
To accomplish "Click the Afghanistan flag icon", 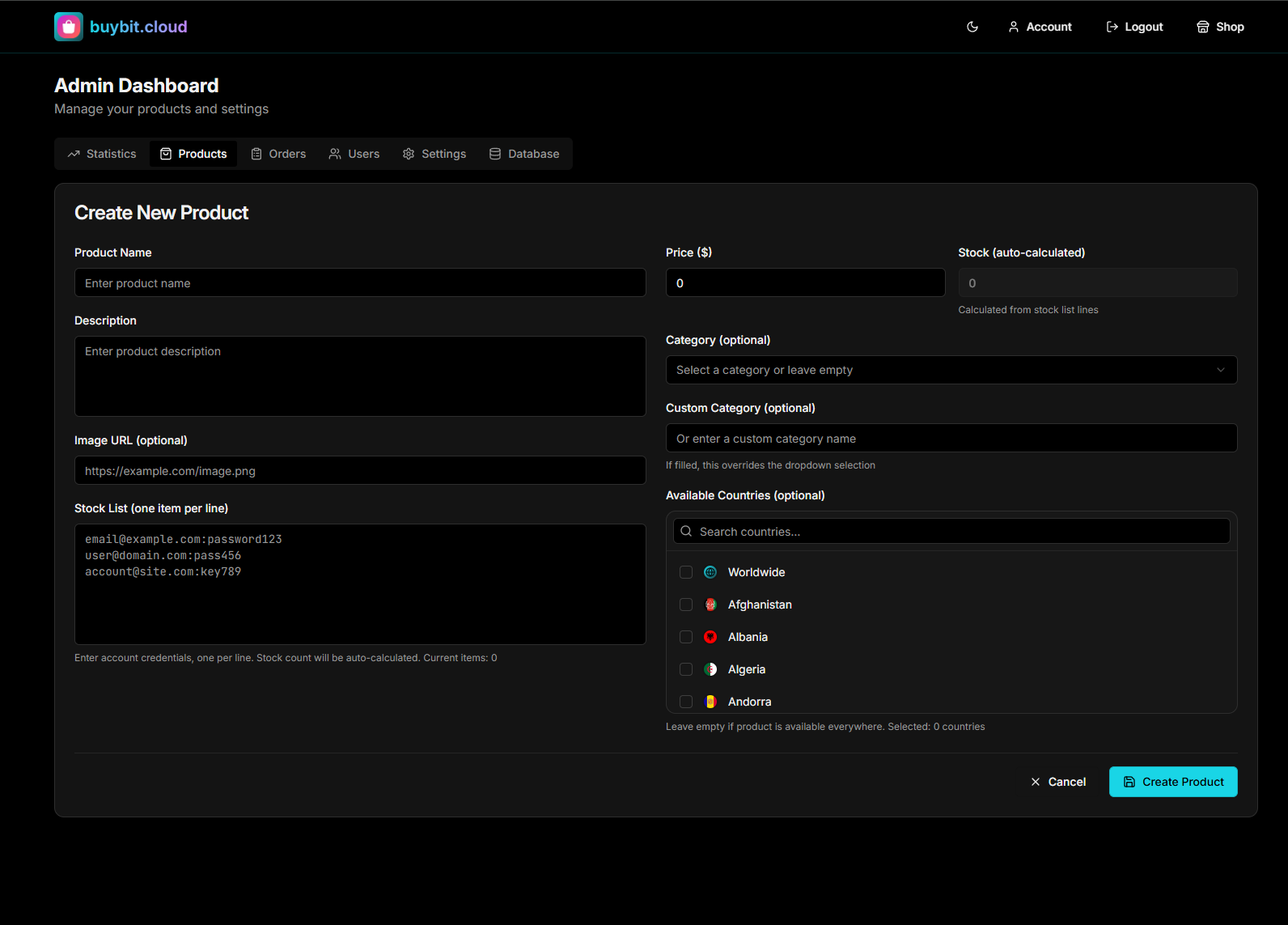I will pyautogui.click(x=710, y=605).
